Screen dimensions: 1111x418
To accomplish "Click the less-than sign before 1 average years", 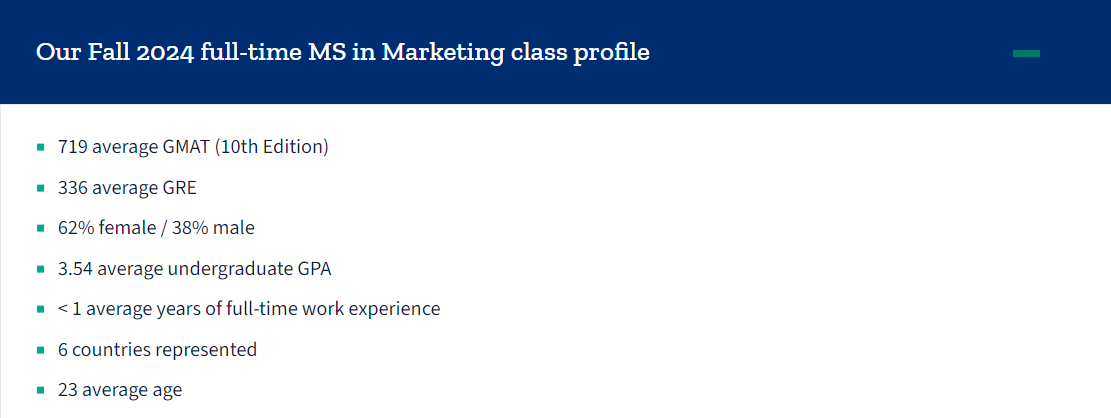I will click(x=63, y=309).
